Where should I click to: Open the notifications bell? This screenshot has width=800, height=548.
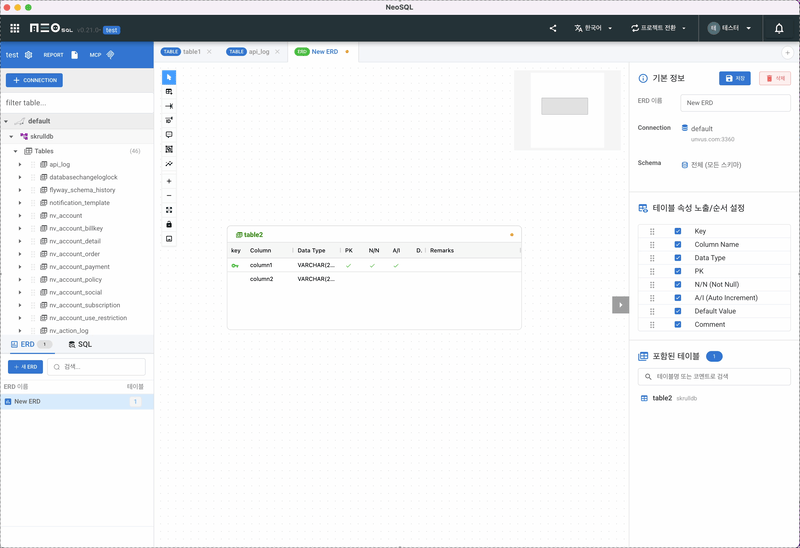click(779, 28)
